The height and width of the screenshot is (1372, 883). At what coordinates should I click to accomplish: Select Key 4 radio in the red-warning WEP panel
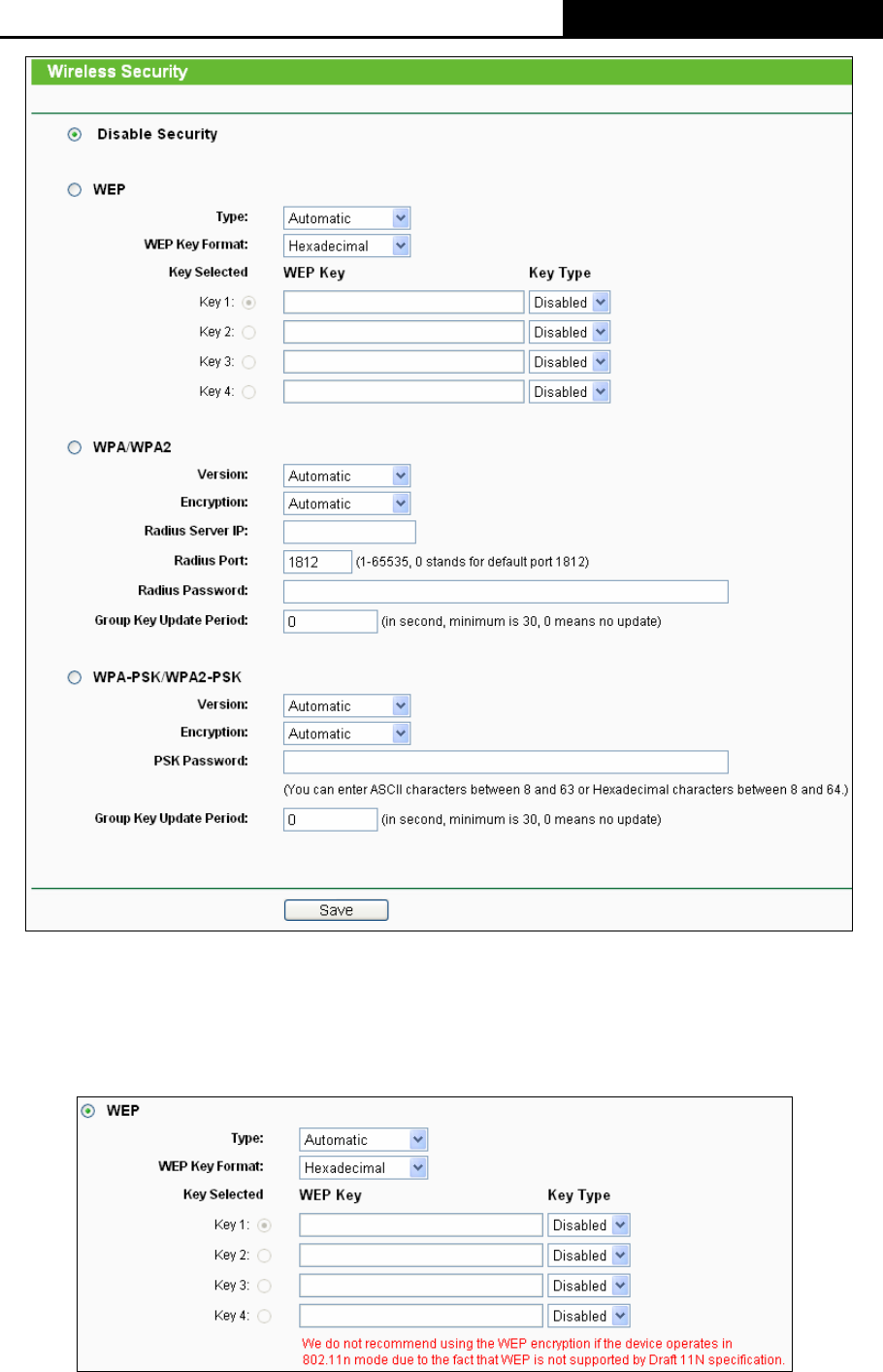pyautogui.click(x=265, y=1317)
